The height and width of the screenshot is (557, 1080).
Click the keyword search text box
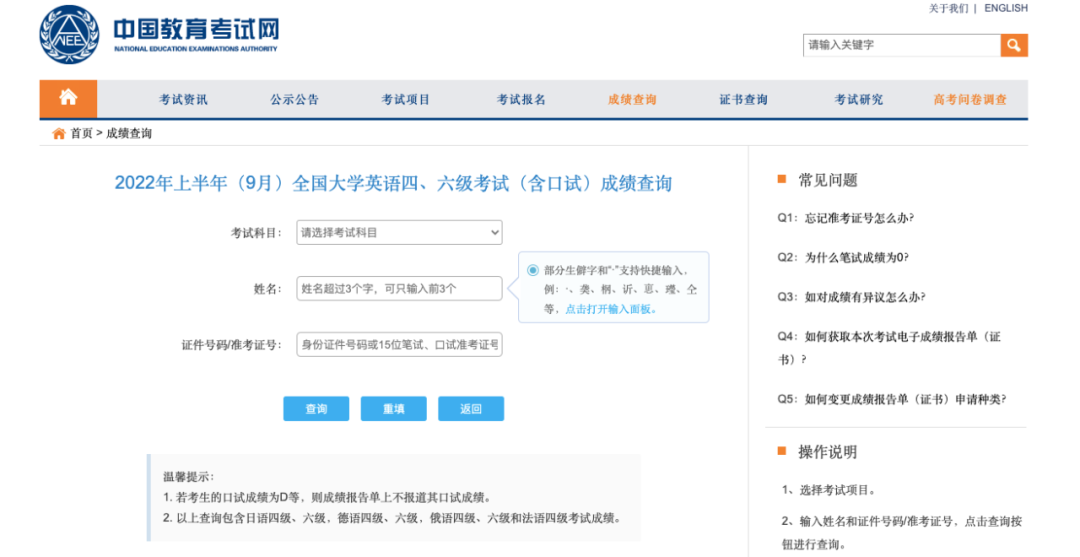click(x=901, y=45)
